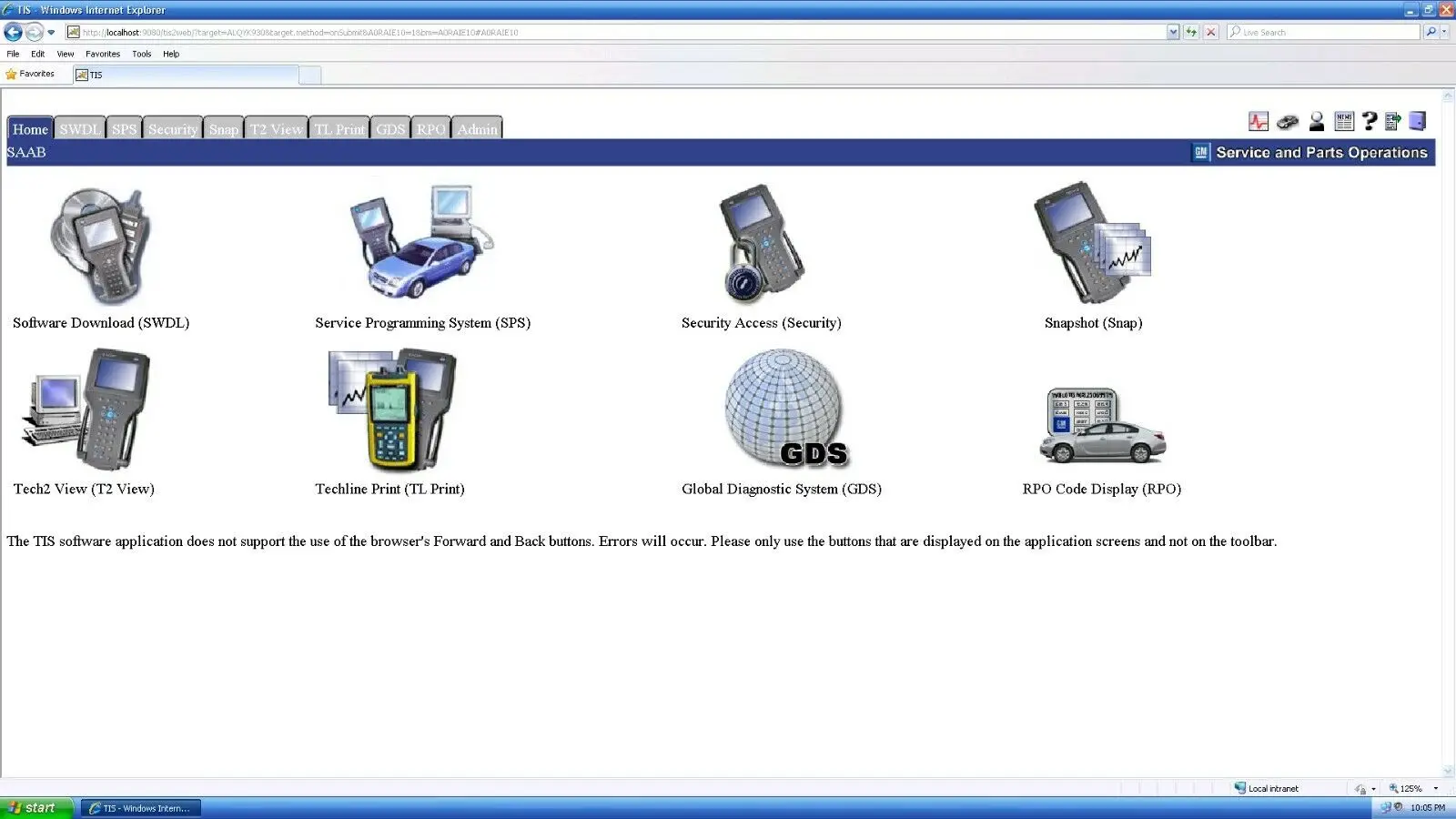Click the browser Forward arrow button

click(34, 32)
